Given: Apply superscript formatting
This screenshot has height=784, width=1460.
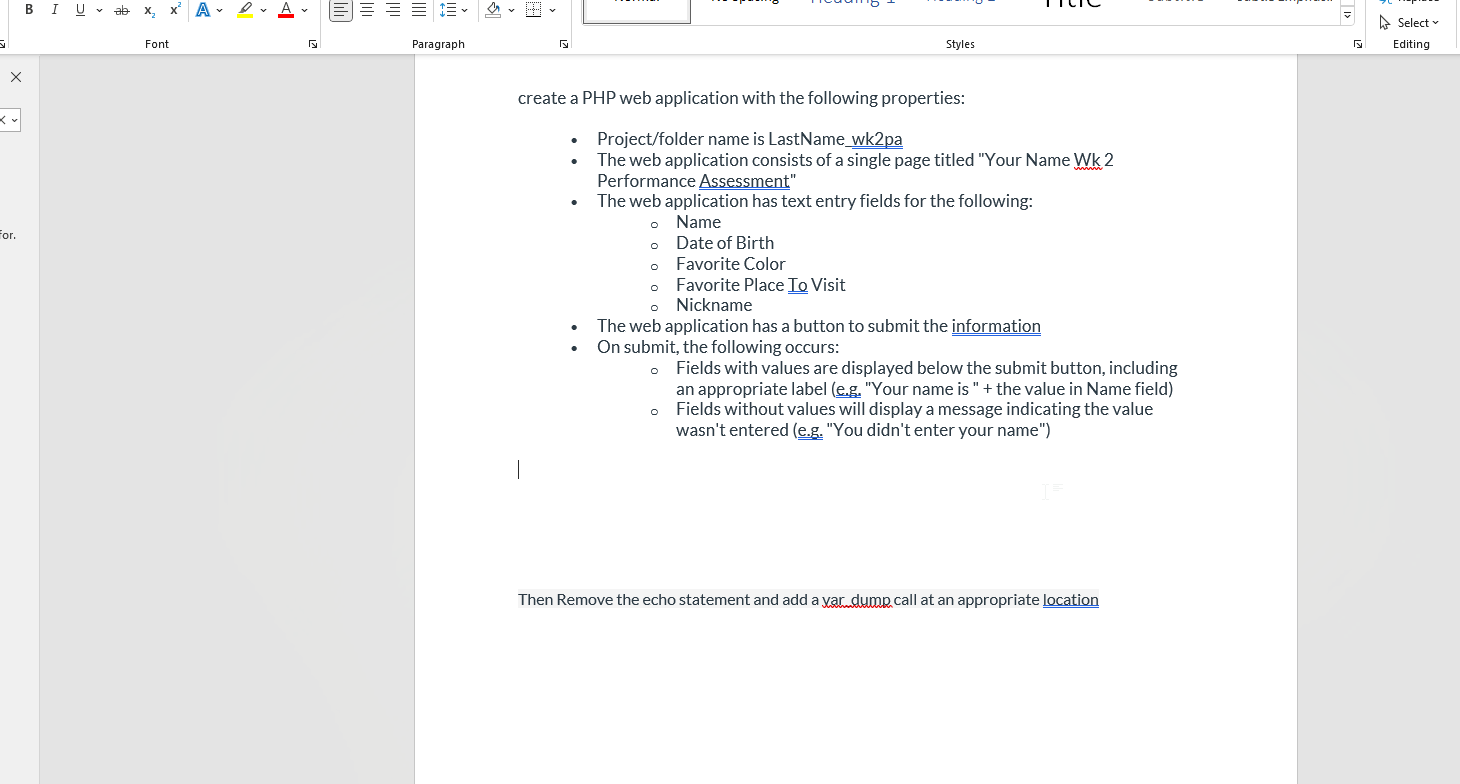Looking at the screenshot, I should tap(175, 10).
